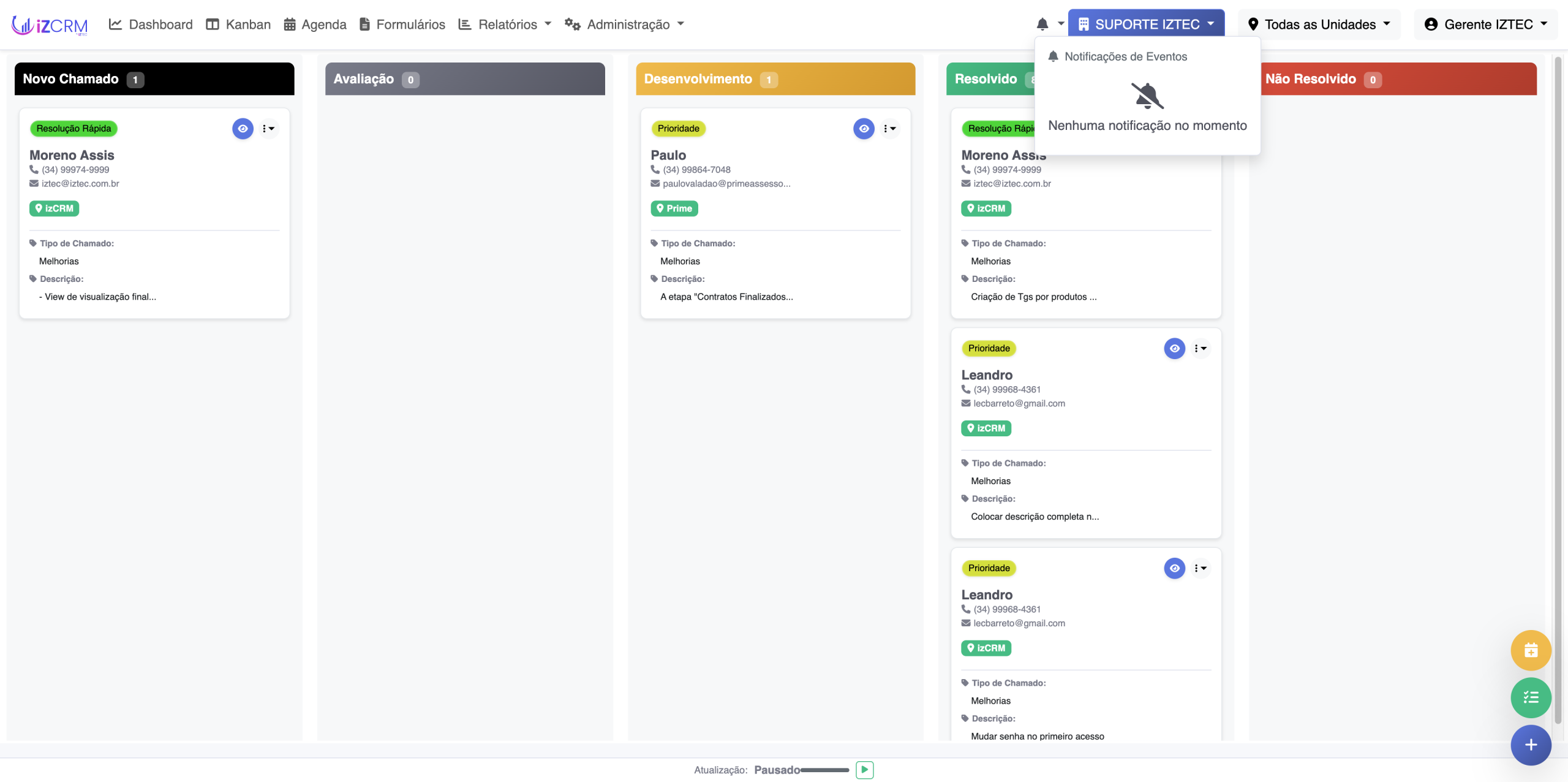This screenshot has height=782, width=1568.
Task: Open the options menu on Paulo's card
Action: pyautogui.click(x=889, y=129)
